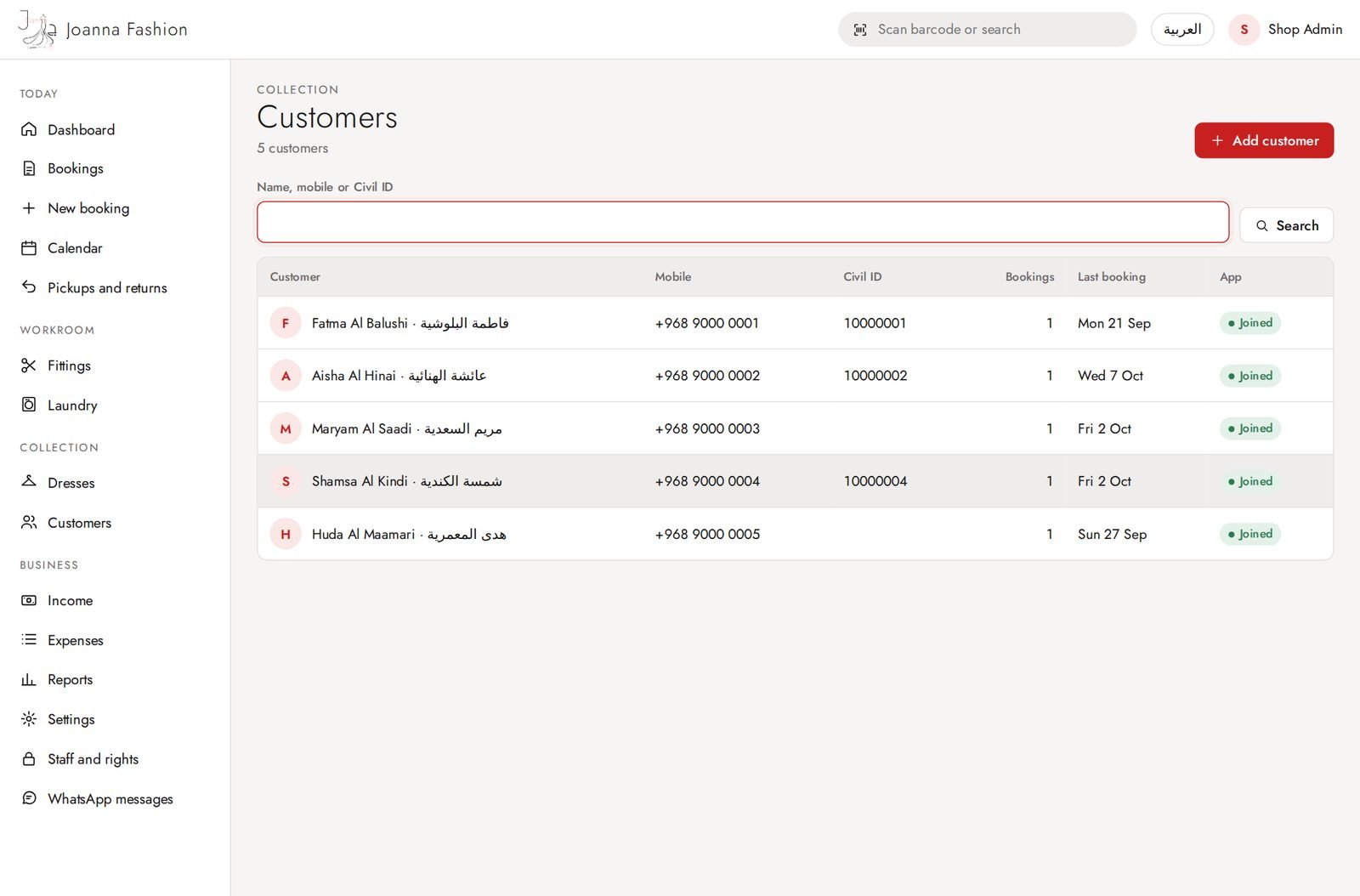Click the Calendar icon in sidebar

[x=29, y=248]
